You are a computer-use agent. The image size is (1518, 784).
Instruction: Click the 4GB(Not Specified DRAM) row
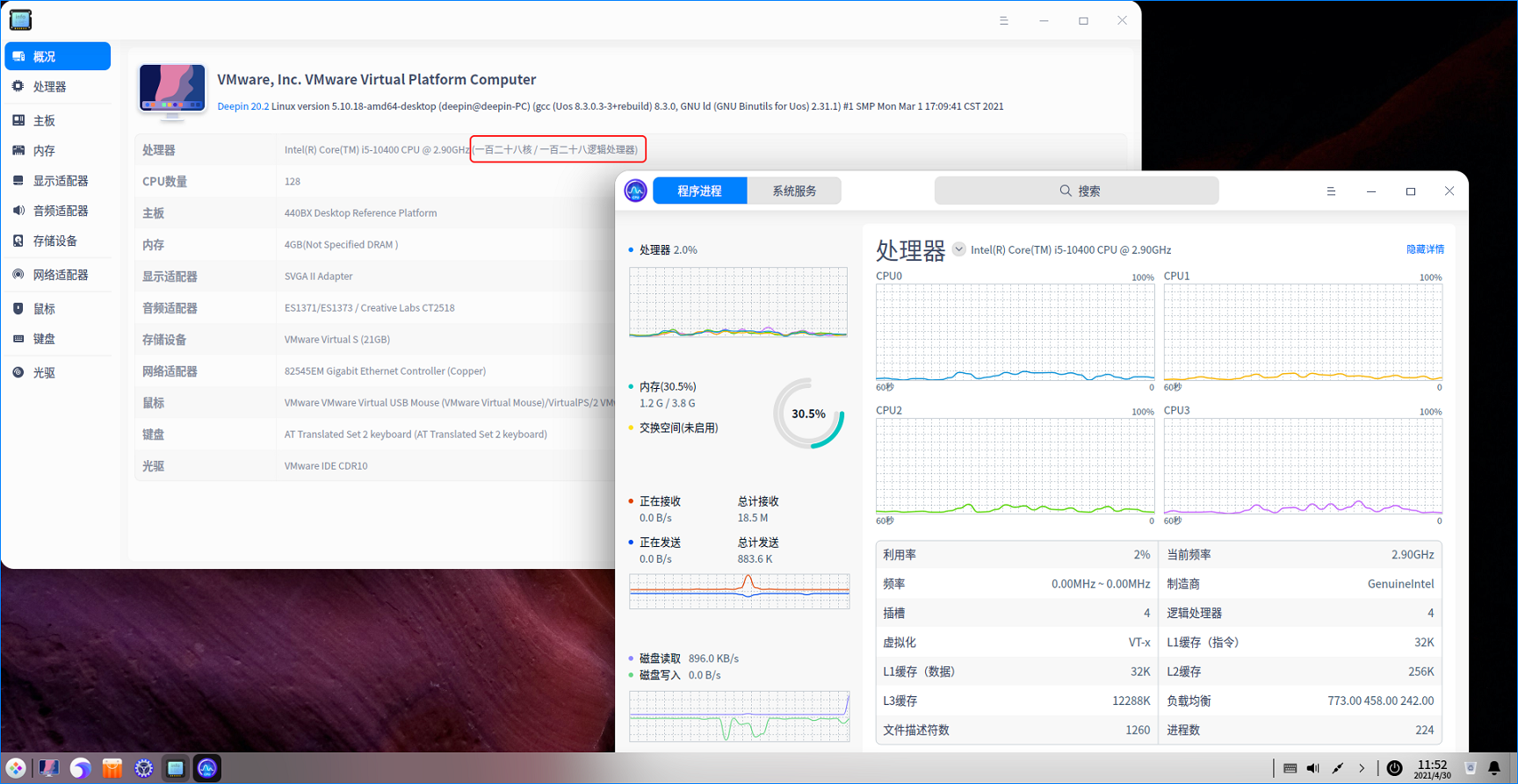tap(376, 245)
